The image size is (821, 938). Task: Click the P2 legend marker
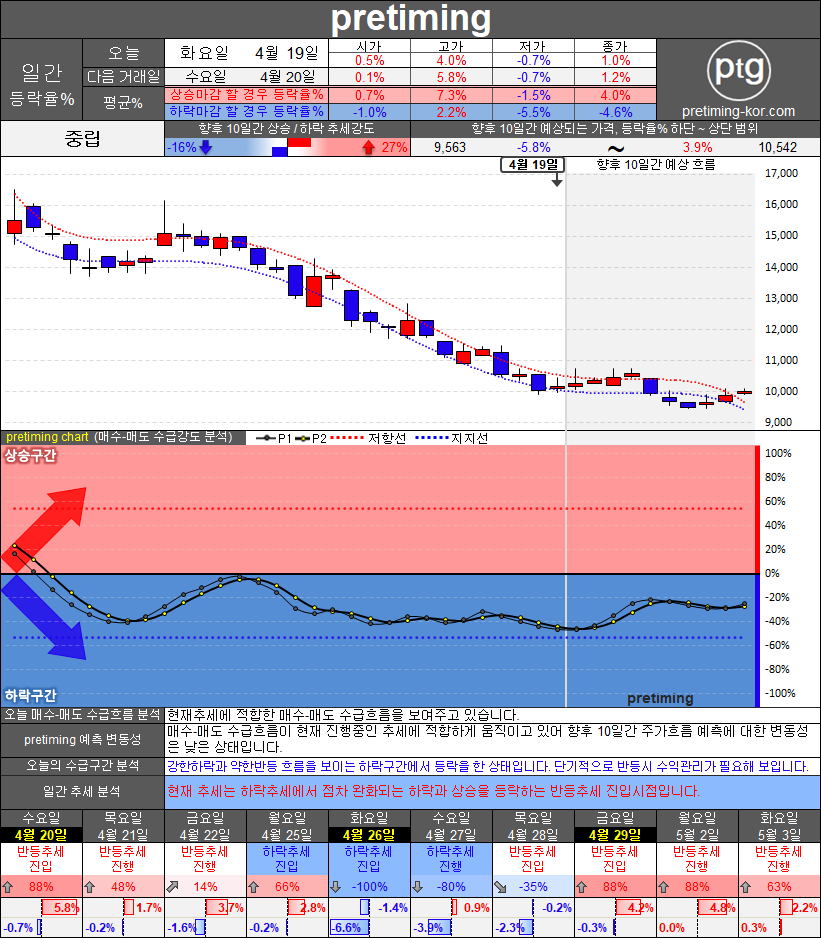tap(302, 438)
